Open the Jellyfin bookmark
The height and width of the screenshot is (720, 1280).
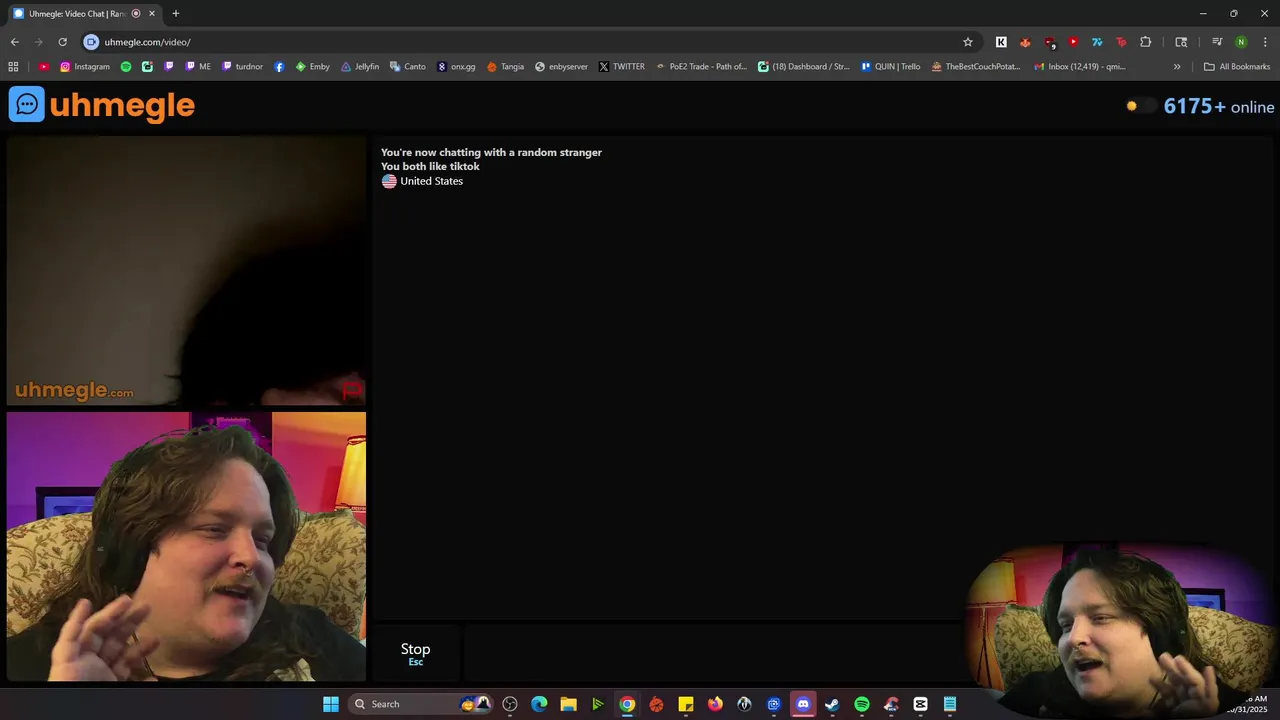360,67
